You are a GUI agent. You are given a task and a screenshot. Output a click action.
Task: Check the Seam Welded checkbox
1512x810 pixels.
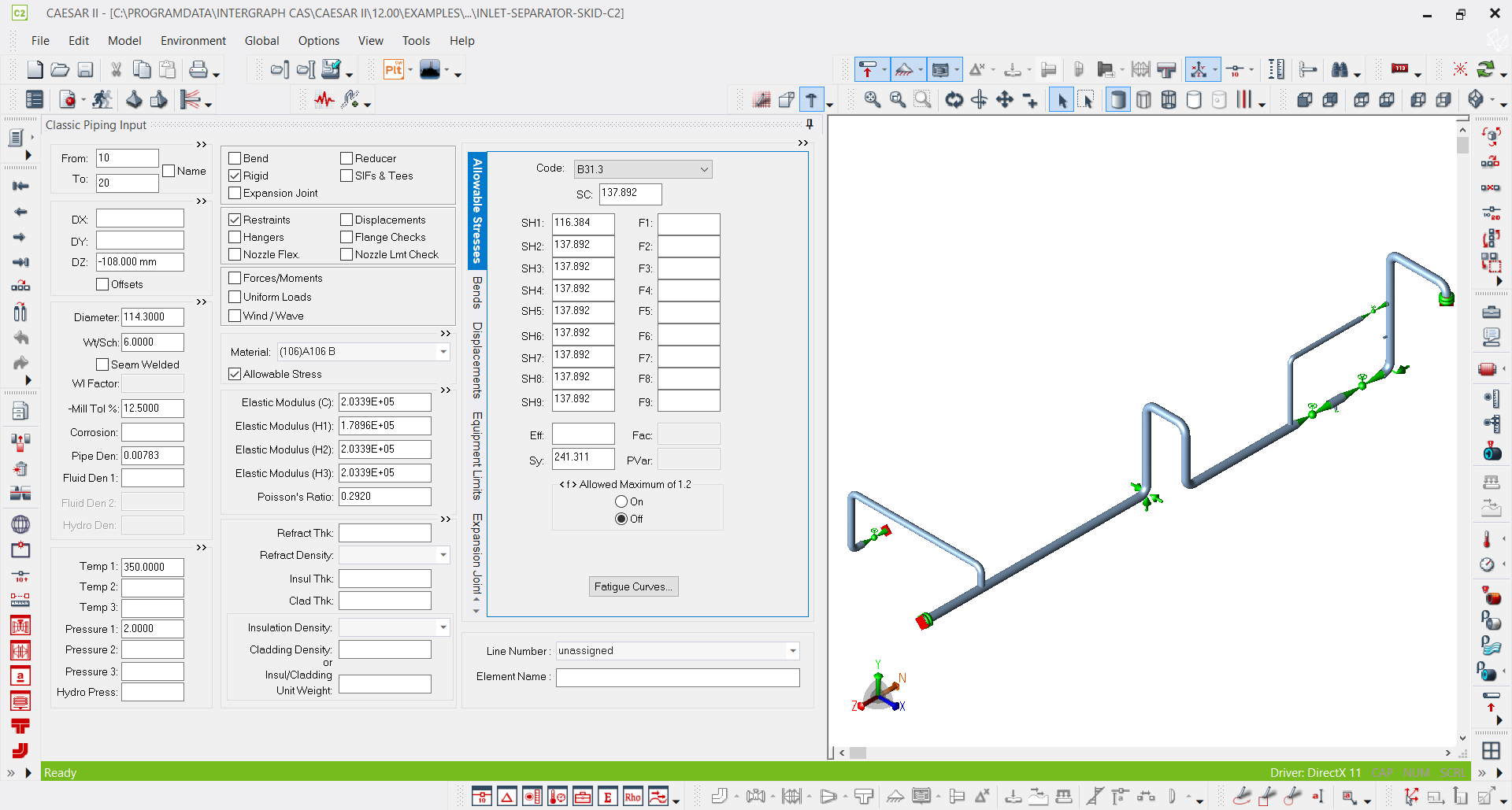point(102,364)
